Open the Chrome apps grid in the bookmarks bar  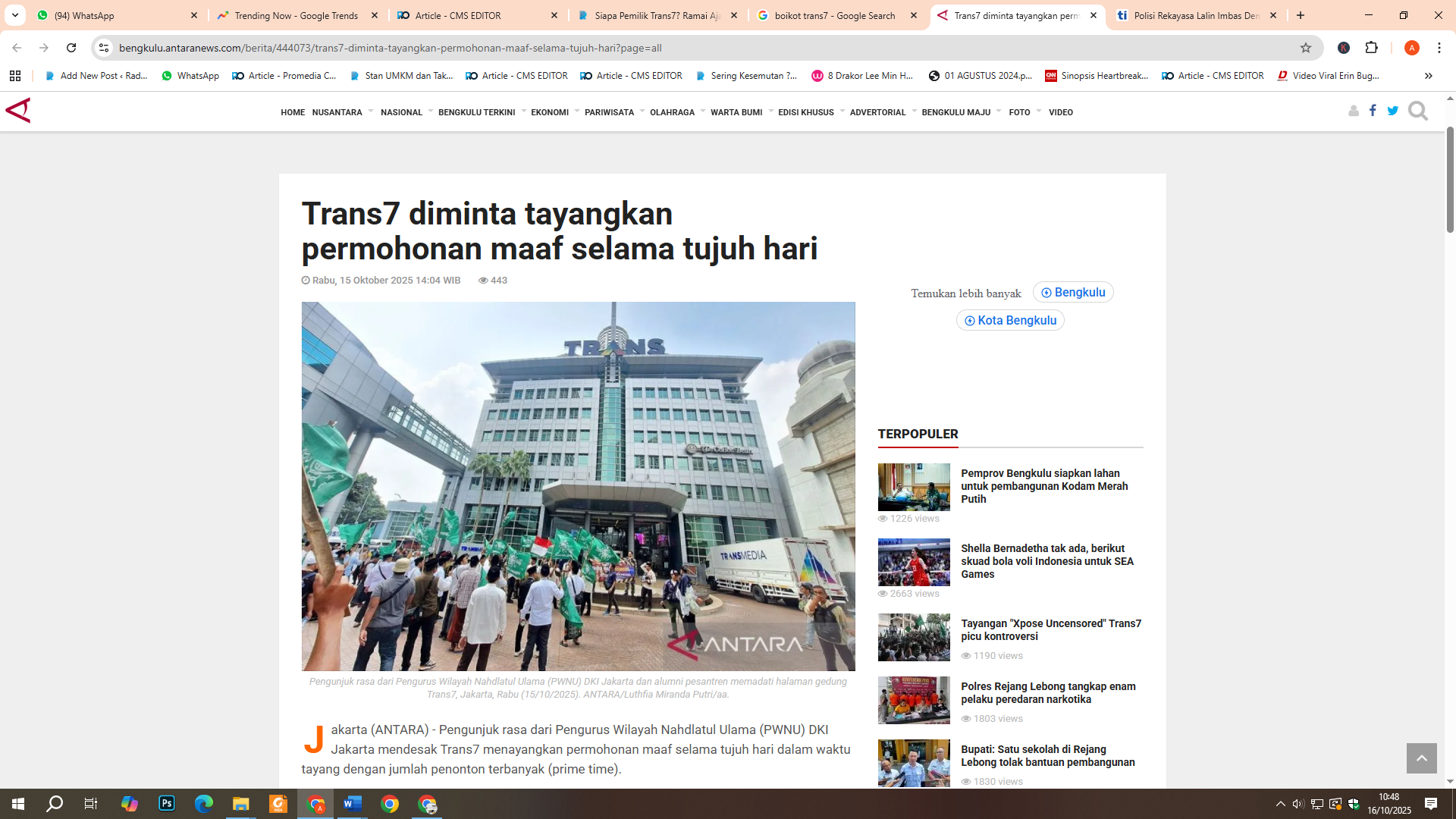click(15, 76)
